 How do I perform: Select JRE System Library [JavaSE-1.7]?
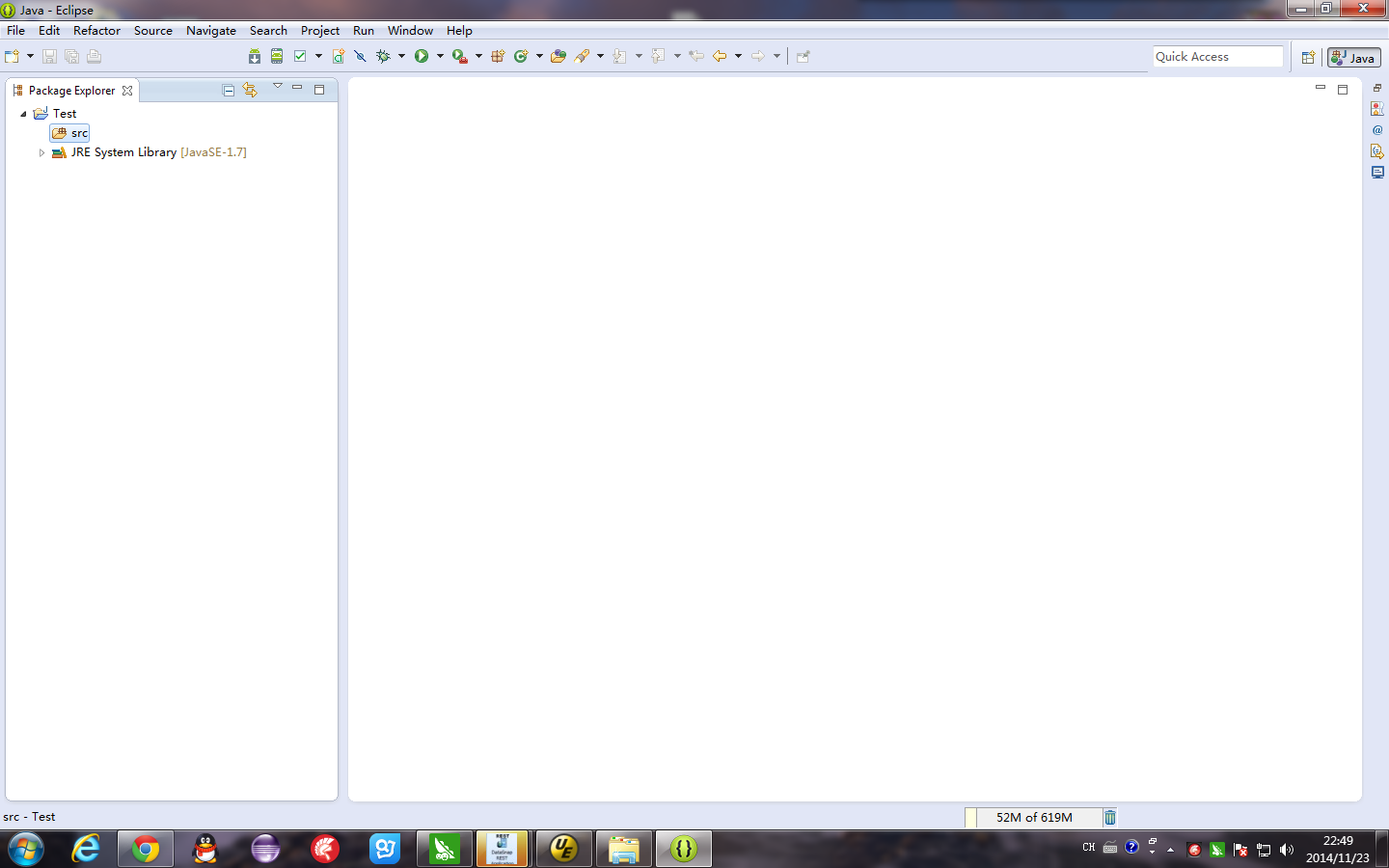[150, 152]
